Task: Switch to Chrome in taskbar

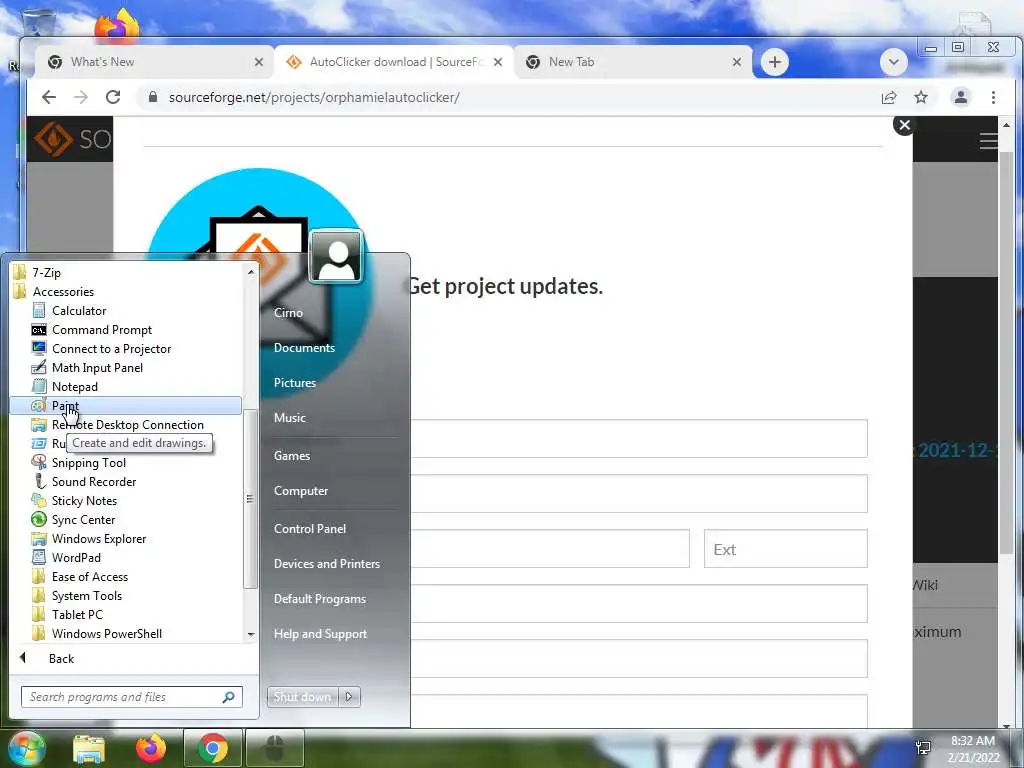Action: [213, 748]
